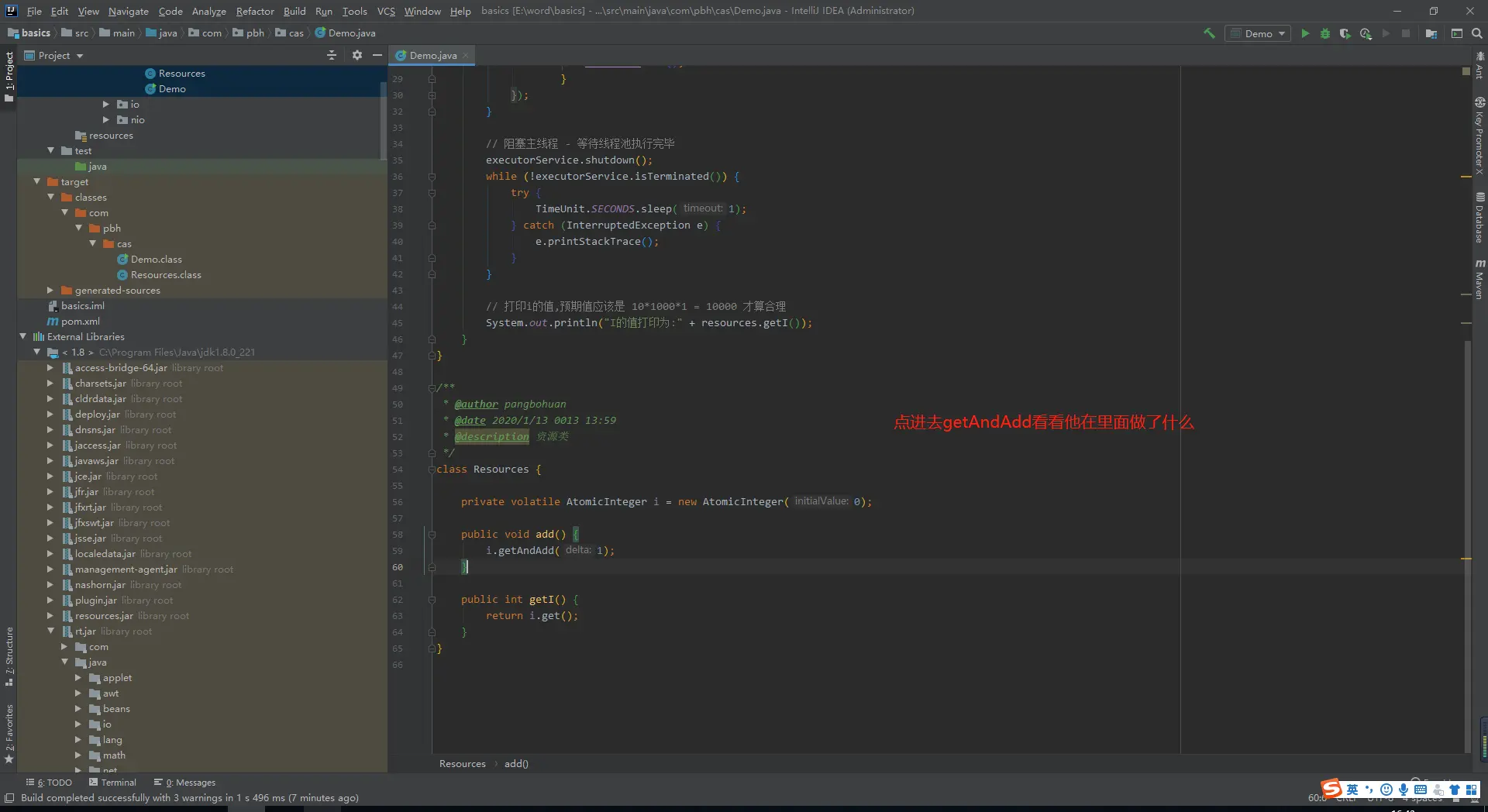Open Project Structure from the toolbar
This screenshot has width=1488, height=812.
click(x=1431, y=33)
